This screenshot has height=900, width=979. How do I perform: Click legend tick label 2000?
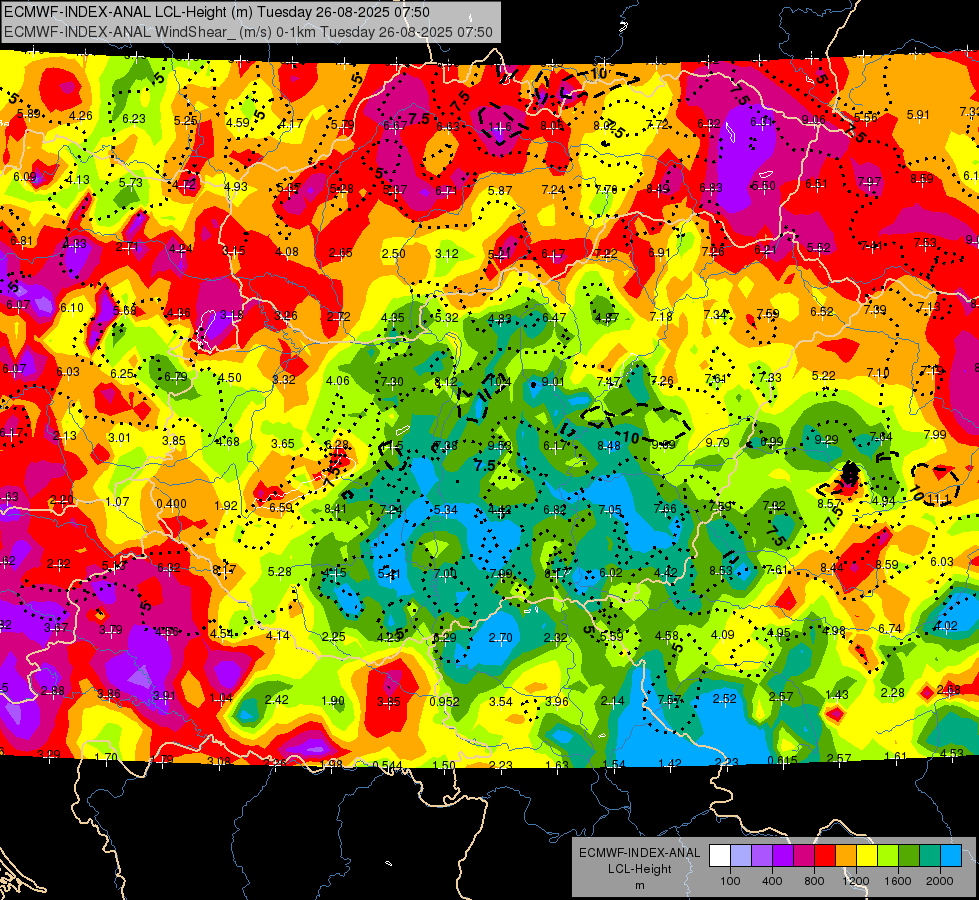tap(940, 881)
